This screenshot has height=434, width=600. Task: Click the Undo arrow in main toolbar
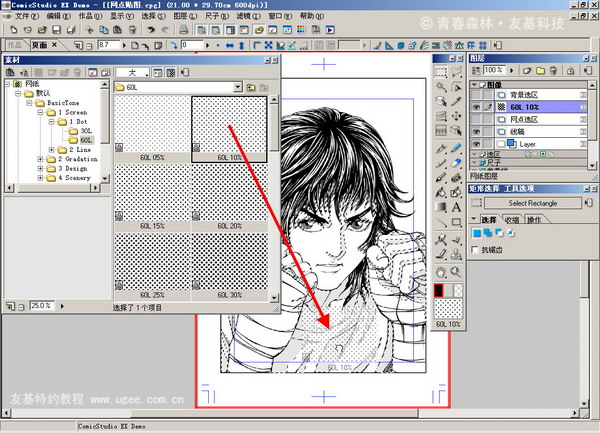151,29
